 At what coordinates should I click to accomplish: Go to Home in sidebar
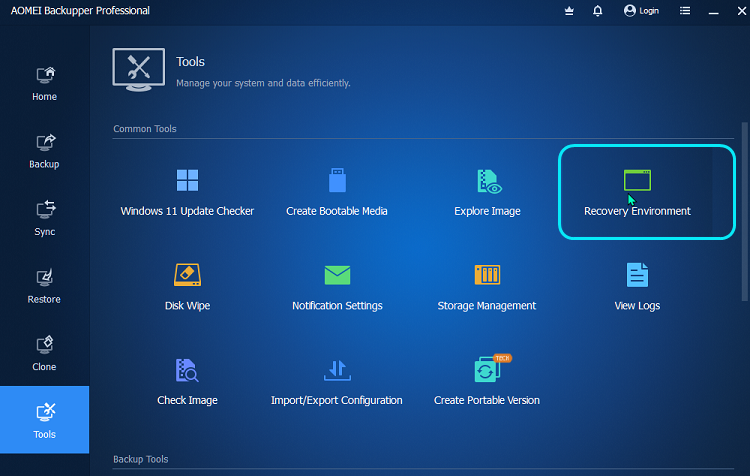pyautogui.click(x=44, y=84)
